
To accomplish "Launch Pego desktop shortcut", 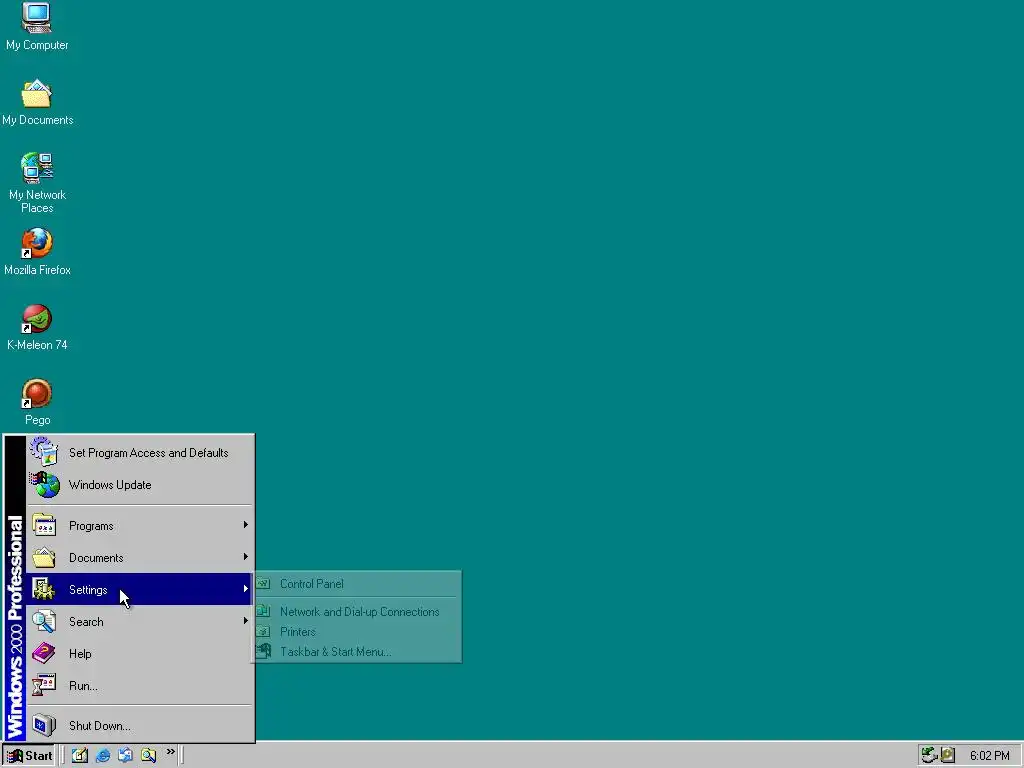I will [x=37, y=402].
